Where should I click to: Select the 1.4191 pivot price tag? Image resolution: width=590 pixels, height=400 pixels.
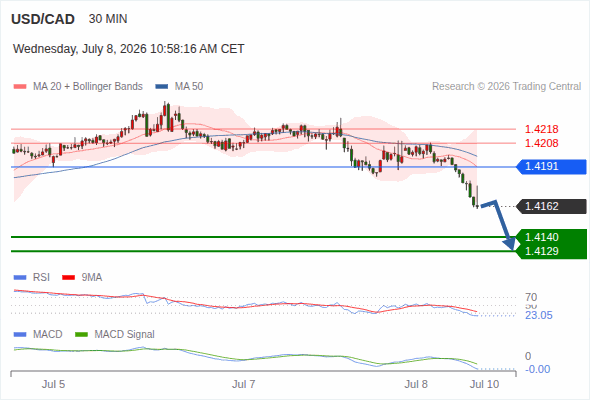551,166
